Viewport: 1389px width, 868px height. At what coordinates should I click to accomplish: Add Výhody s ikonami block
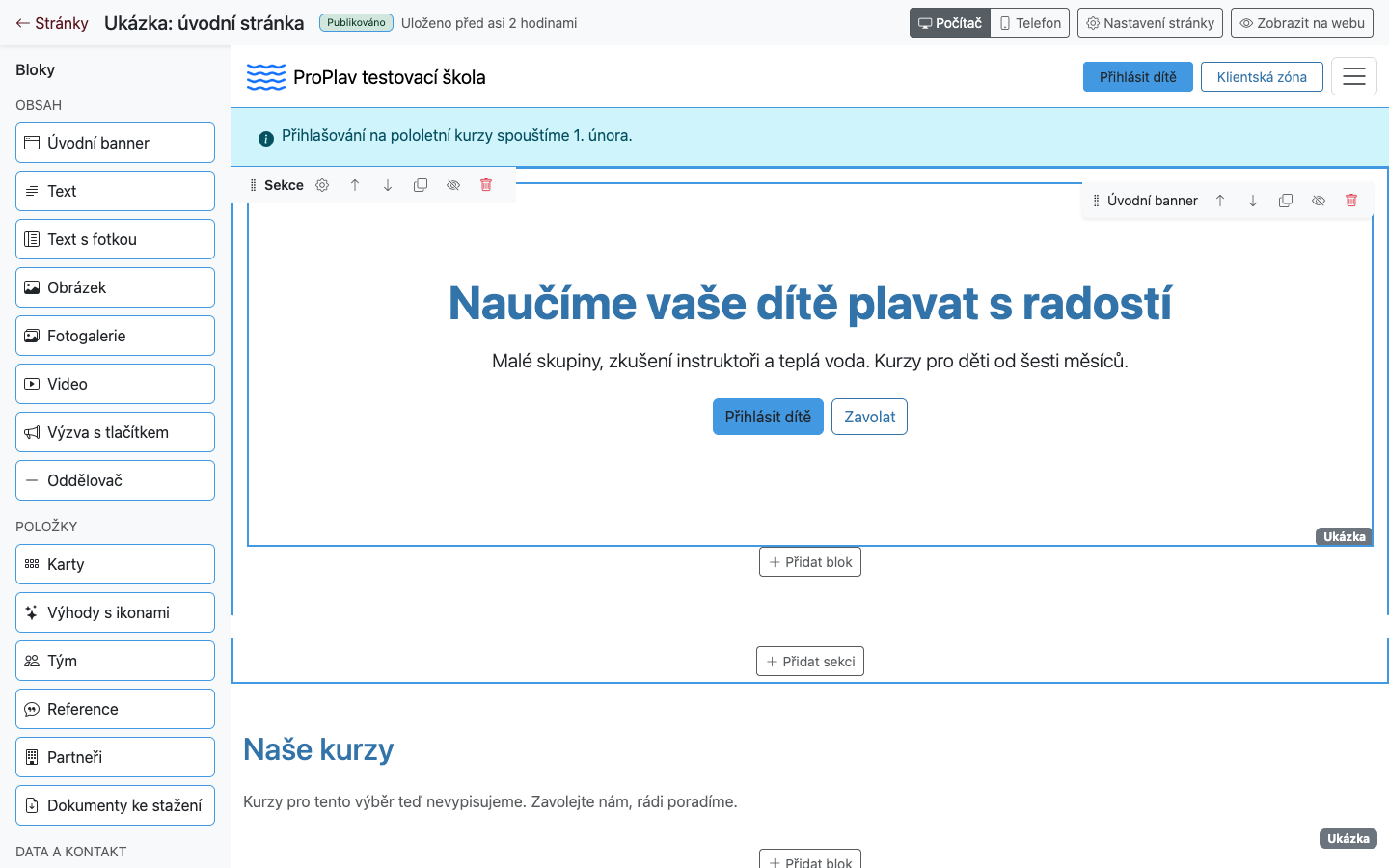(115, 612)
